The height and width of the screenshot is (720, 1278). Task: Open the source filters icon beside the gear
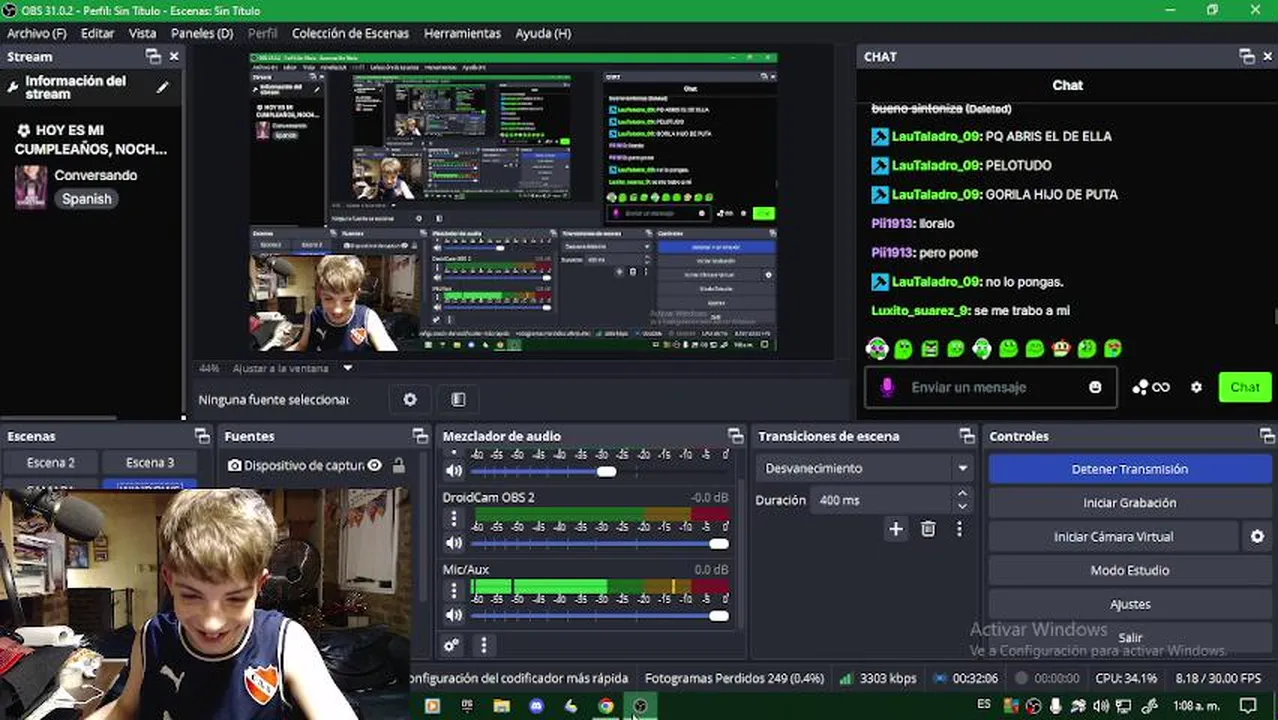pos(458,399)
